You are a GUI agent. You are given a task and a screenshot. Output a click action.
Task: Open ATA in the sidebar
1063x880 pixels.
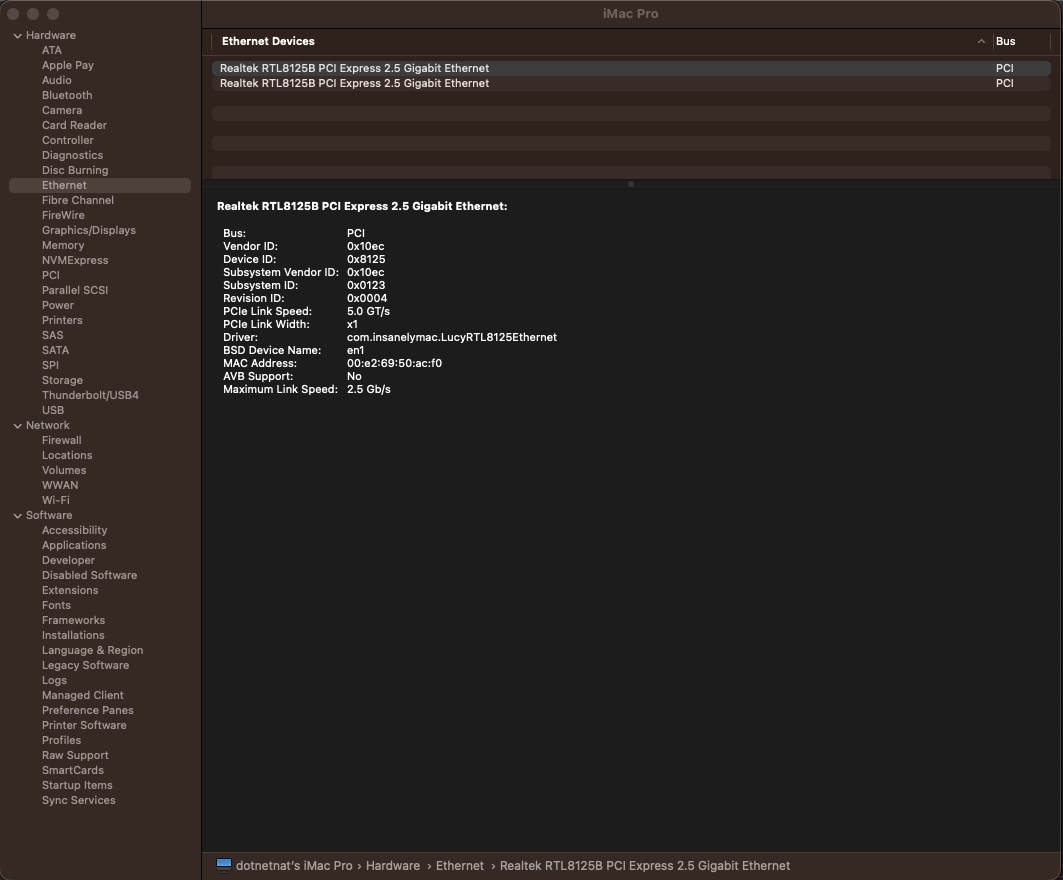tap(52, 50)
